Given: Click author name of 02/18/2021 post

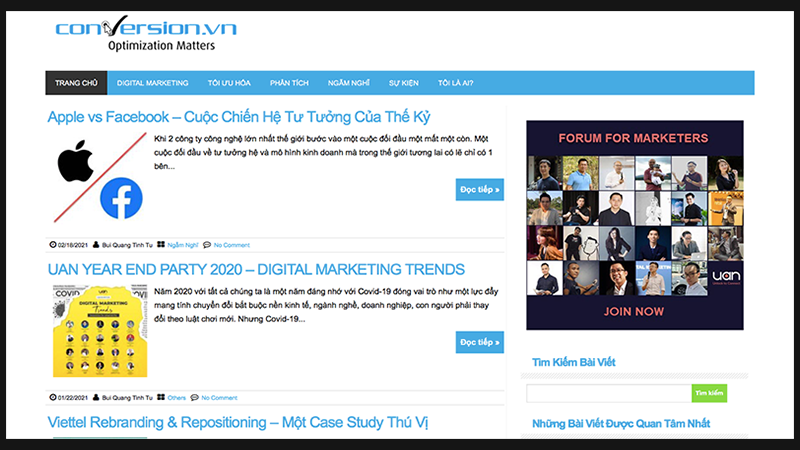Looking at the screenshot, I should (x=127, y=245).
